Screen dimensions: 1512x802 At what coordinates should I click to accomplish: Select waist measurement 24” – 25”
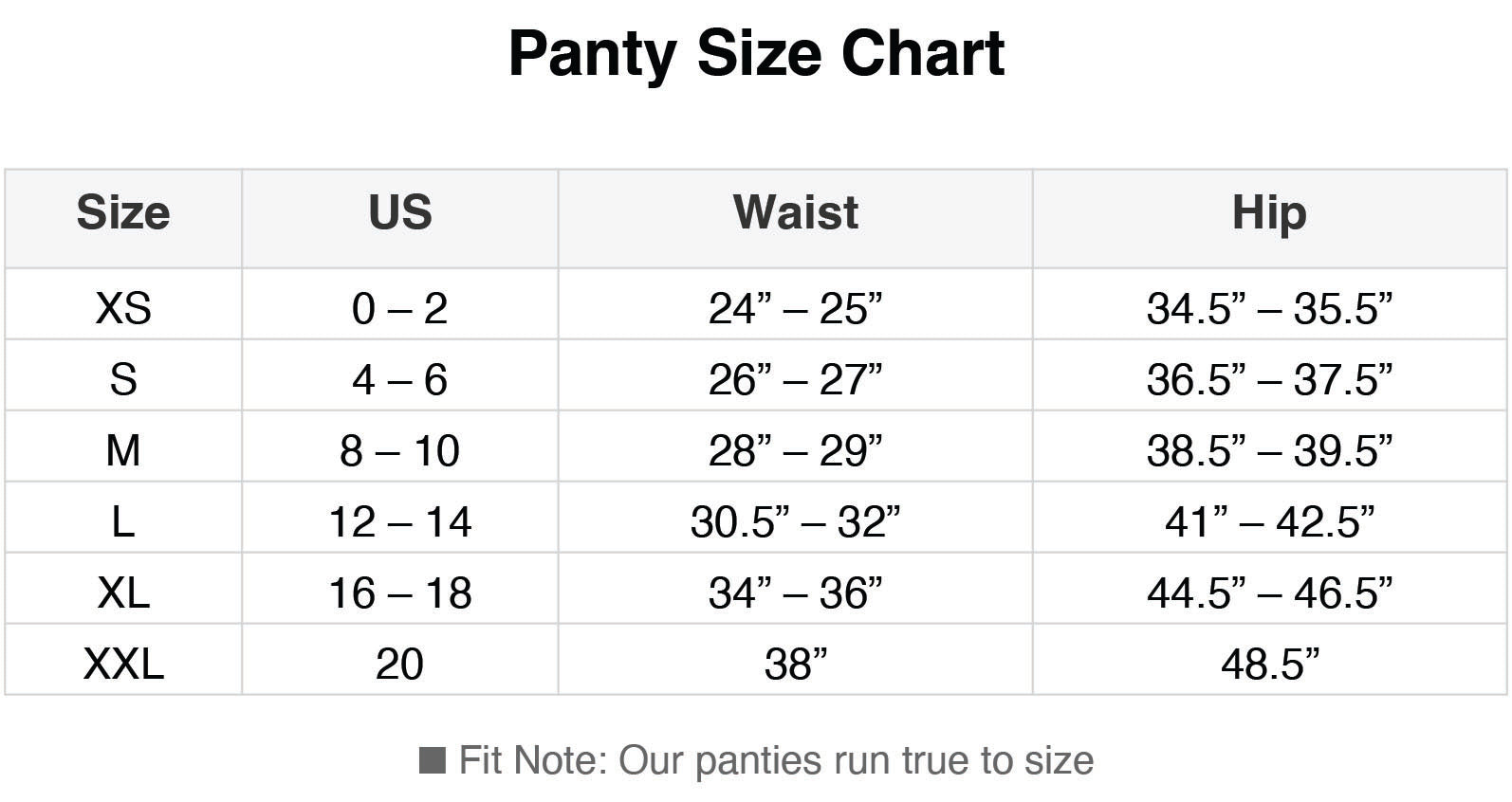[x=795, y=308]
